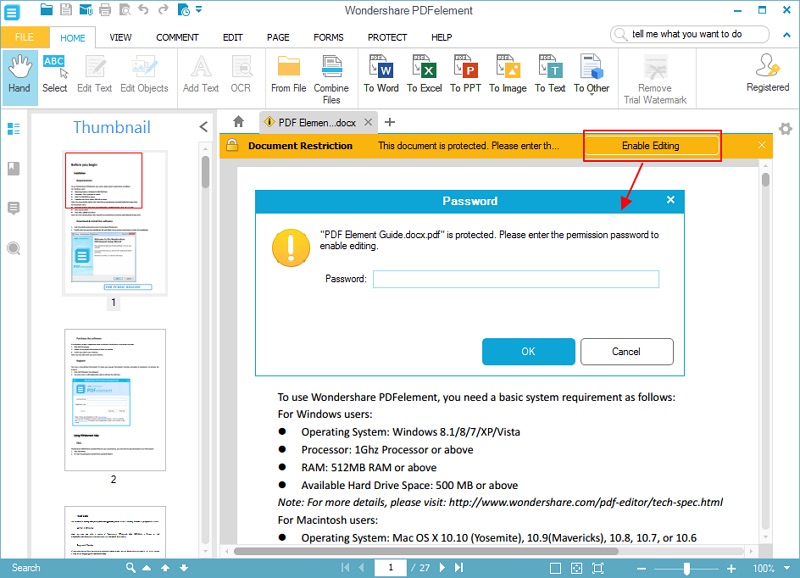
Task: Open the thumbnail panel icon in sidebar
Action: point(14,129)
